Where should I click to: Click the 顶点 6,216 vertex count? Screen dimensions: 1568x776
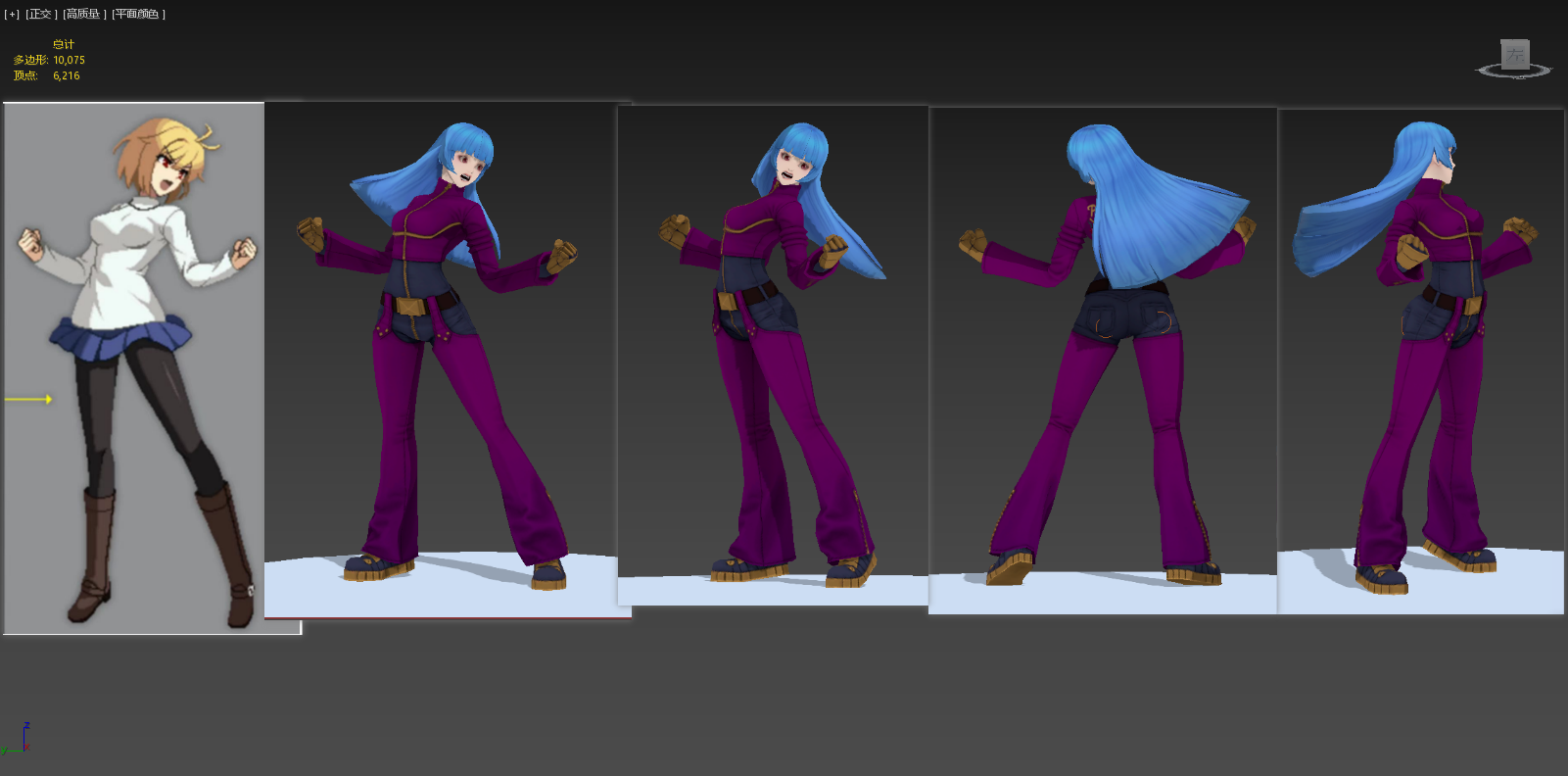coord(47,75)
